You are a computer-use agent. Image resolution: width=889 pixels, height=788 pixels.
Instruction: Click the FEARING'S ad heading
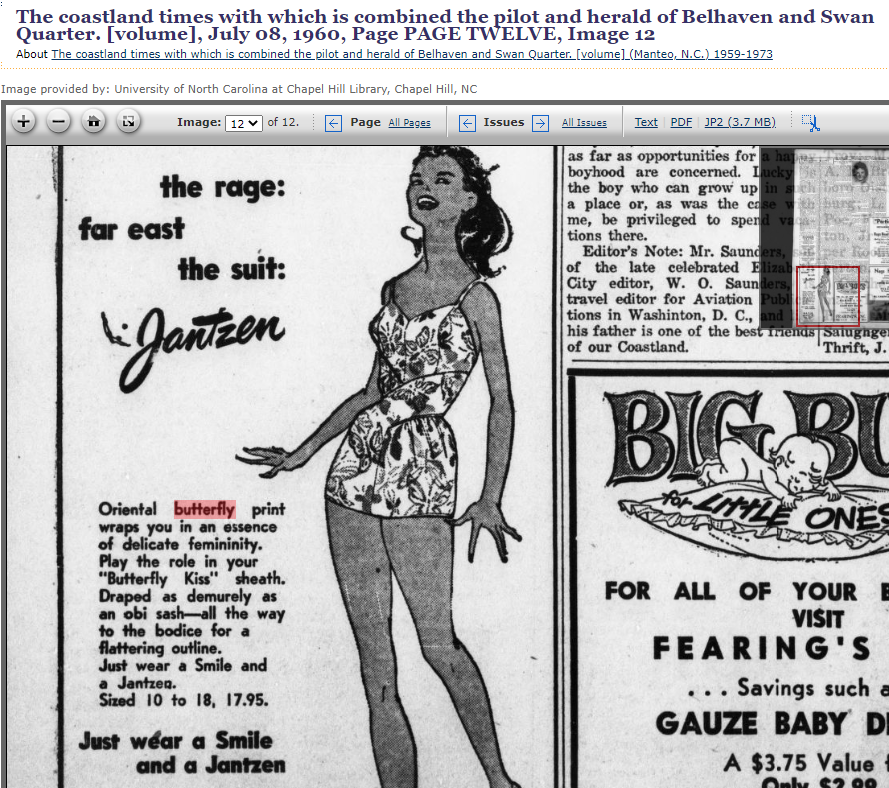tap(761, 649)
